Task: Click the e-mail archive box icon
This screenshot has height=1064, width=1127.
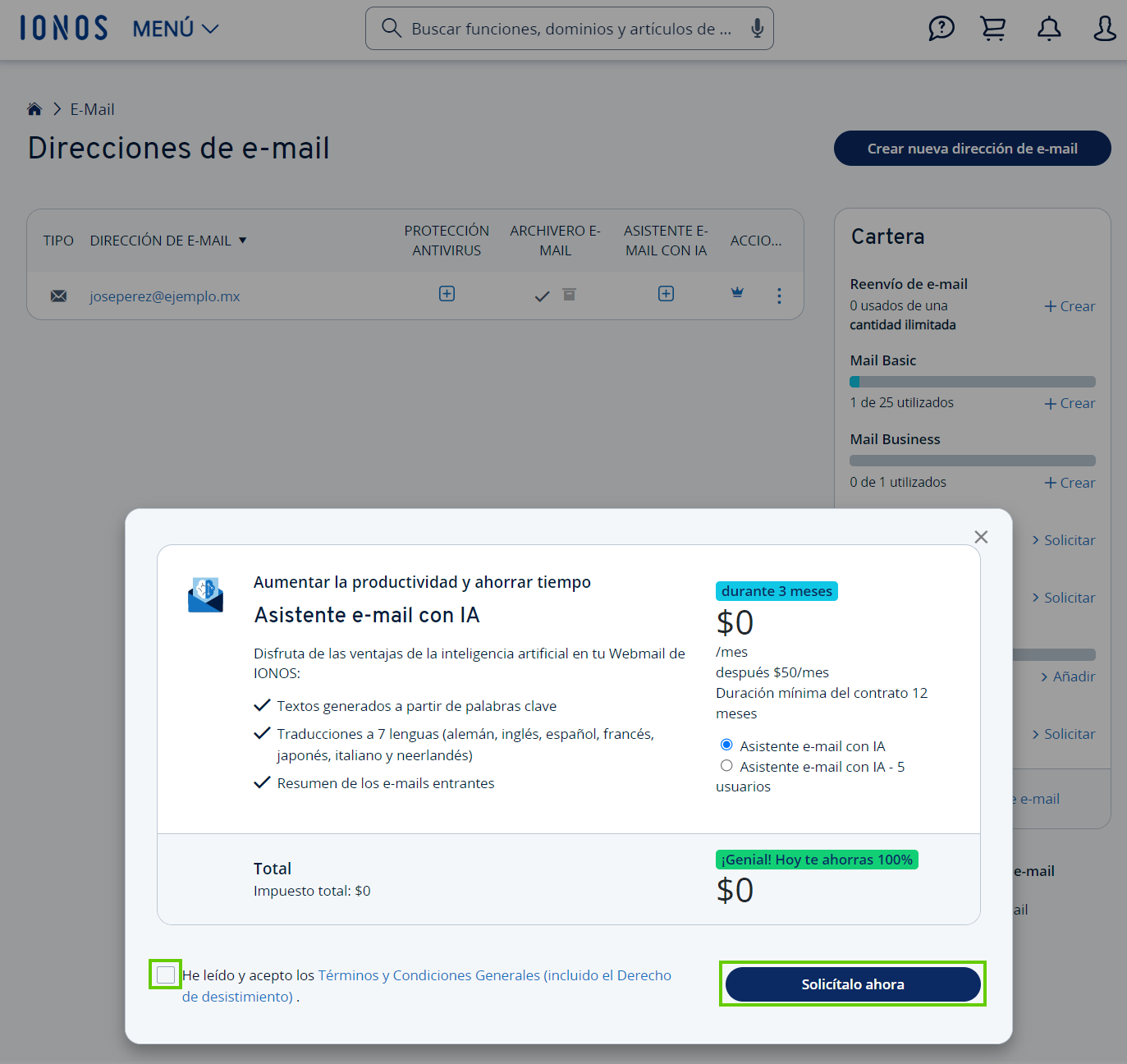Action: (570, 295)
